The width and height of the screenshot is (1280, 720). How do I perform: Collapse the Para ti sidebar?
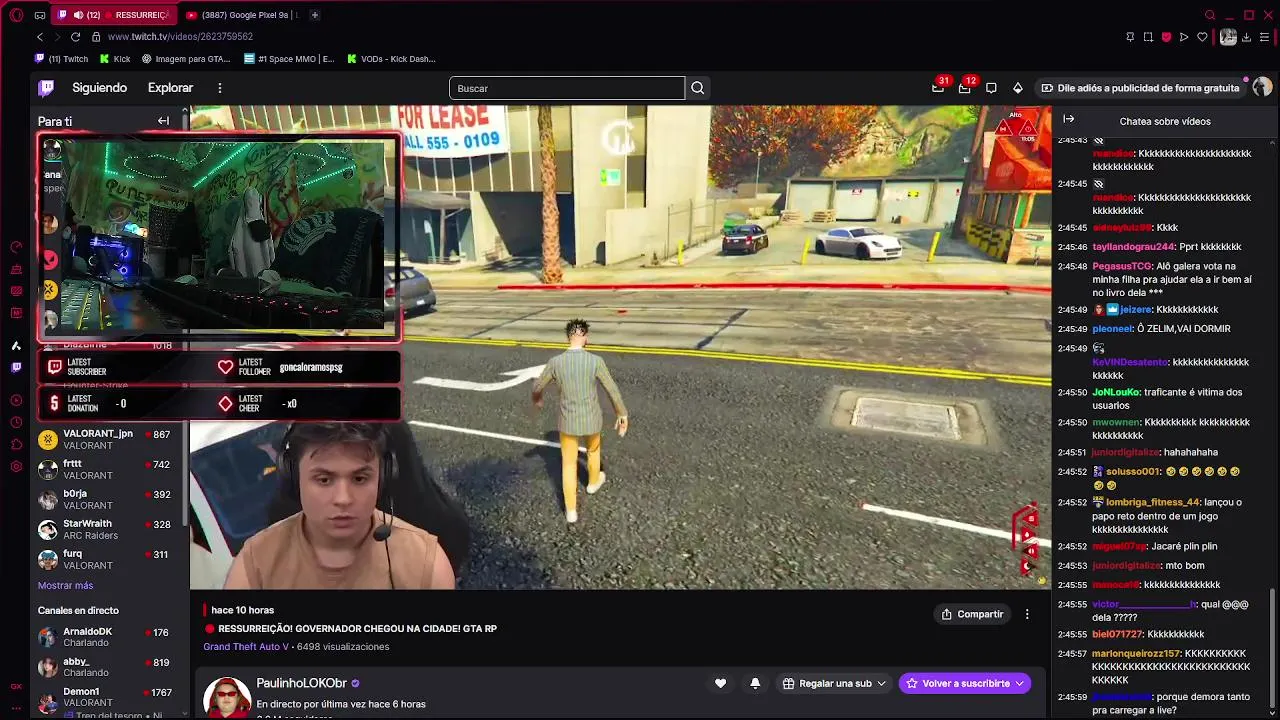coord(163,121)
